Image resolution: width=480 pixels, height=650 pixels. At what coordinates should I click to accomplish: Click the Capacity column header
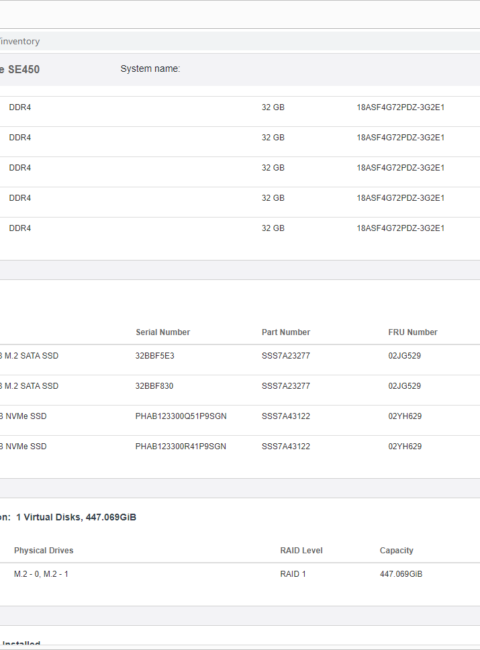click(x=396, y=551)
